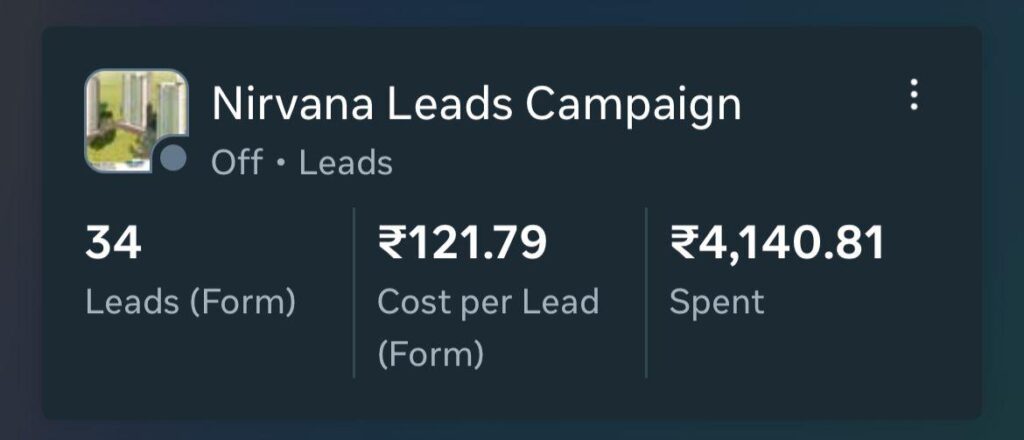1024x440 pixels.
Task: Click the "Cost per Lead" metric label
Action: pyautogui.click(x=487, y=301)
